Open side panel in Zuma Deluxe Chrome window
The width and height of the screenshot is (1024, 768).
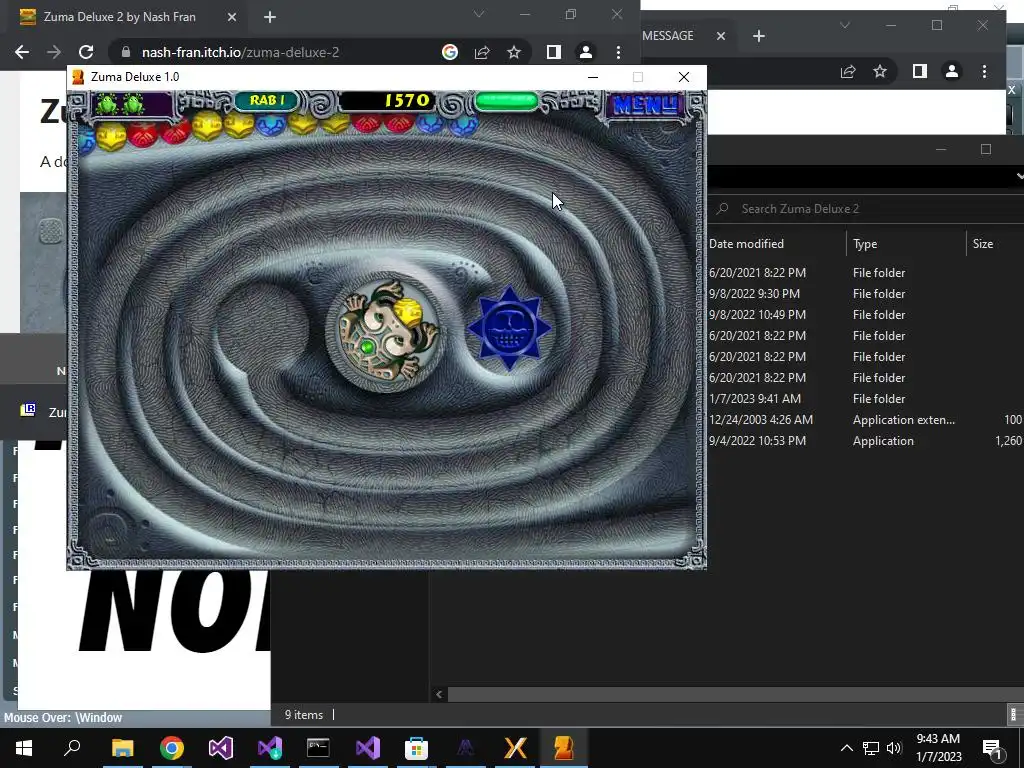click(553, 52)
